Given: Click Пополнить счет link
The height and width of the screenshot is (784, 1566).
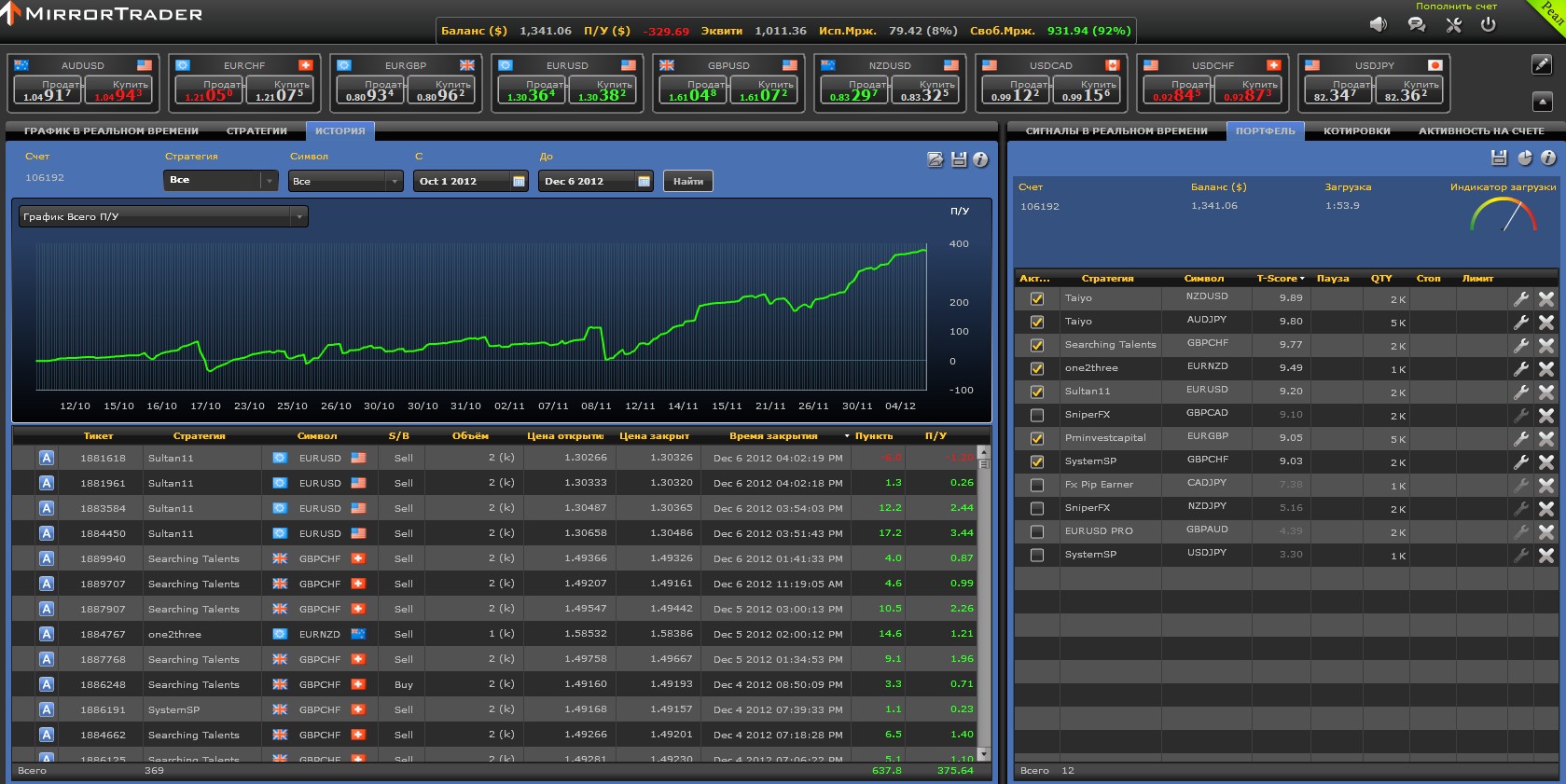Looking at the screenshot, I should pyautogui.click(x=1456, y=7).
